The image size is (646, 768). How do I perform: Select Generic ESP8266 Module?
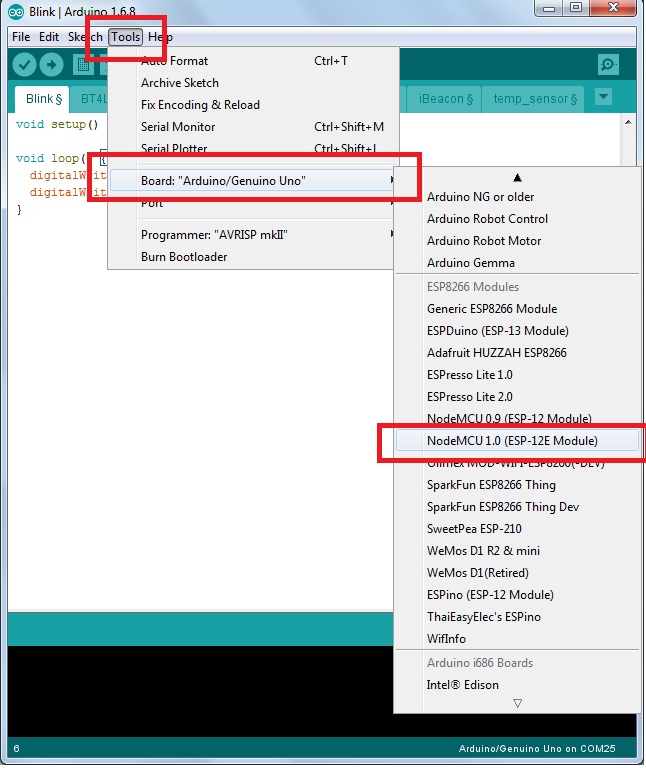tap(517, 309)
